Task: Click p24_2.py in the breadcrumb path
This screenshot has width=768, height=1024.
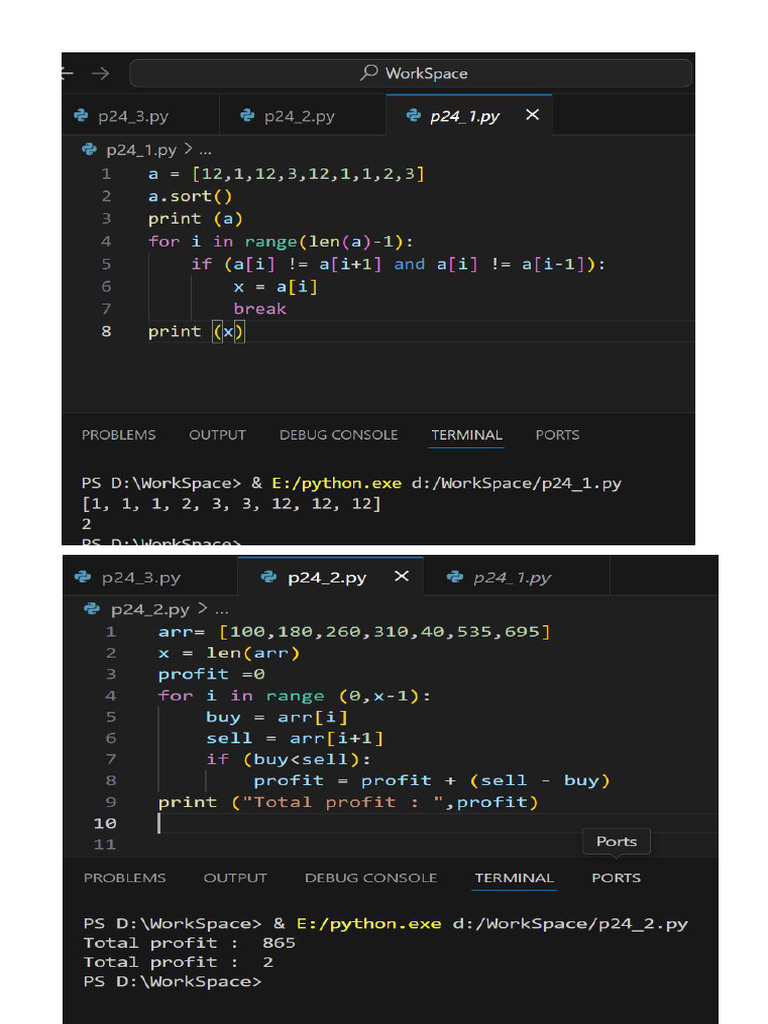Action: [150, 609]
